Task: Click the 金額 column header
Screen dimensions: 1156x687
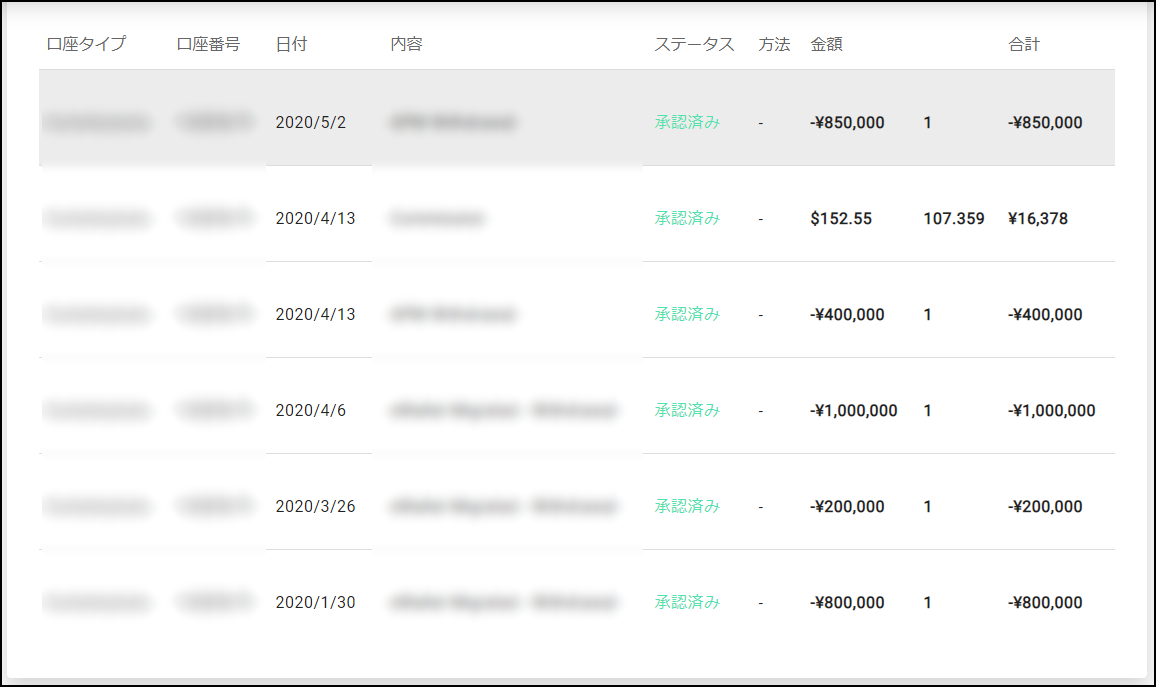Action: point(826,45)
